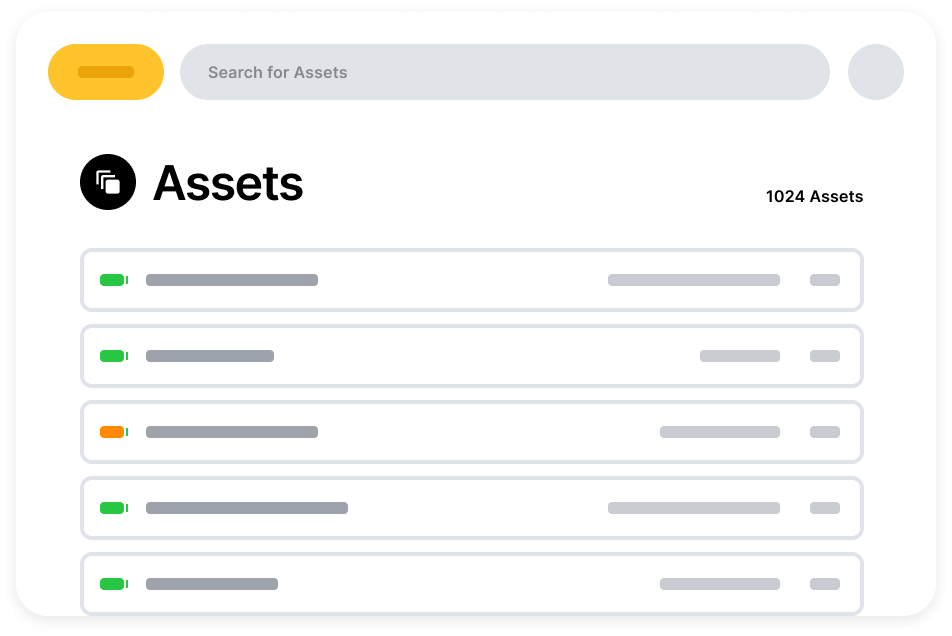Image resolution: width=952 pixels, height=636 pixels.
Task: Click the Assets page heading
Action: (228, 183)
